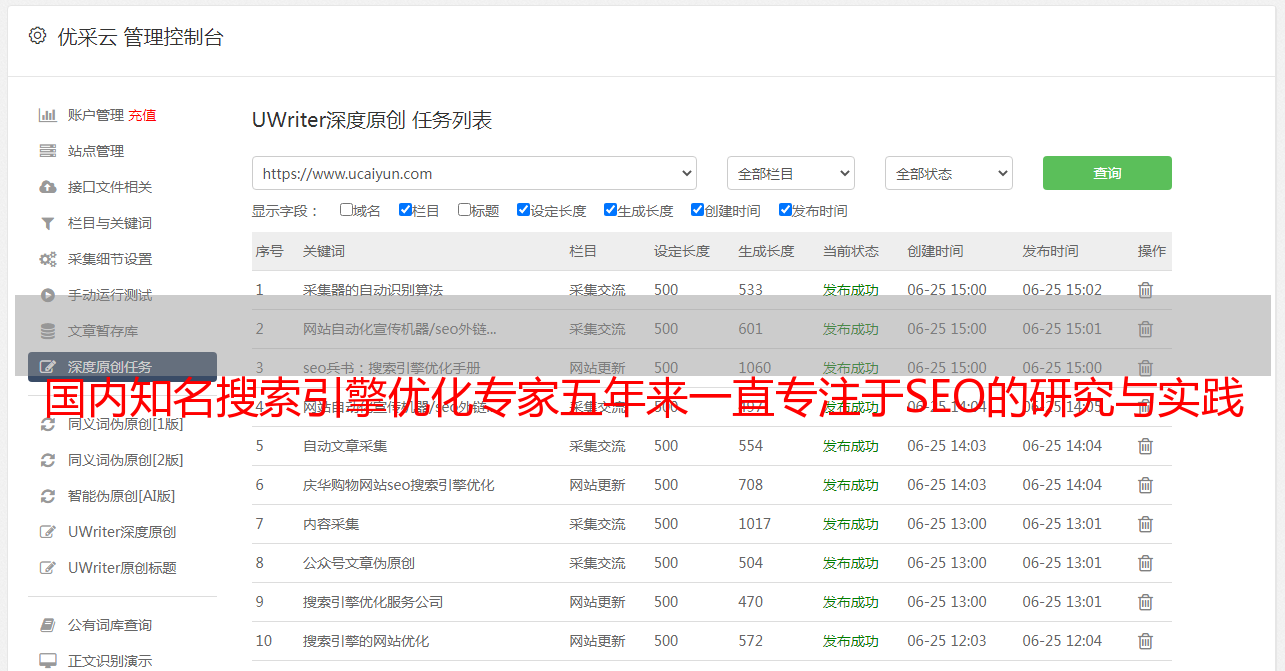Click the 公有词库查询 book icon

pyautogui.click(x=47, y=625)
